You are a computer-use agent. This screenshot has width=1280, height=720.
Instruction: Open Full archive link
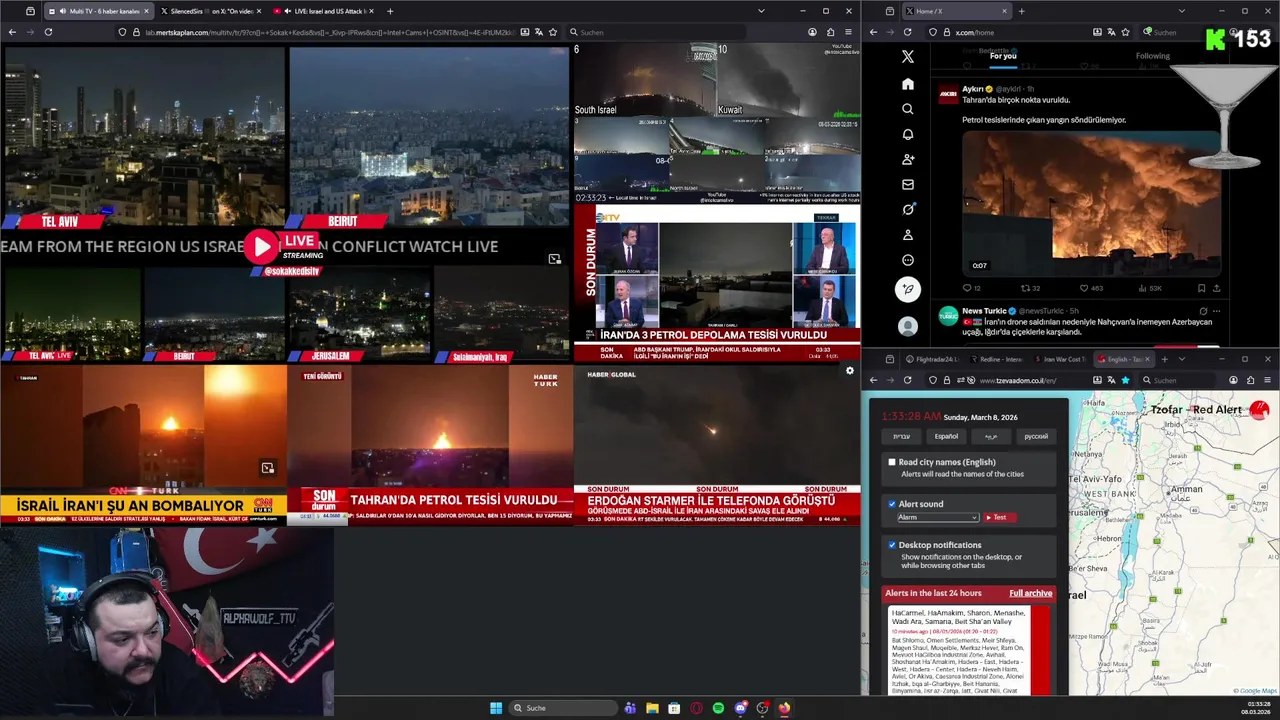point(1030,593)
